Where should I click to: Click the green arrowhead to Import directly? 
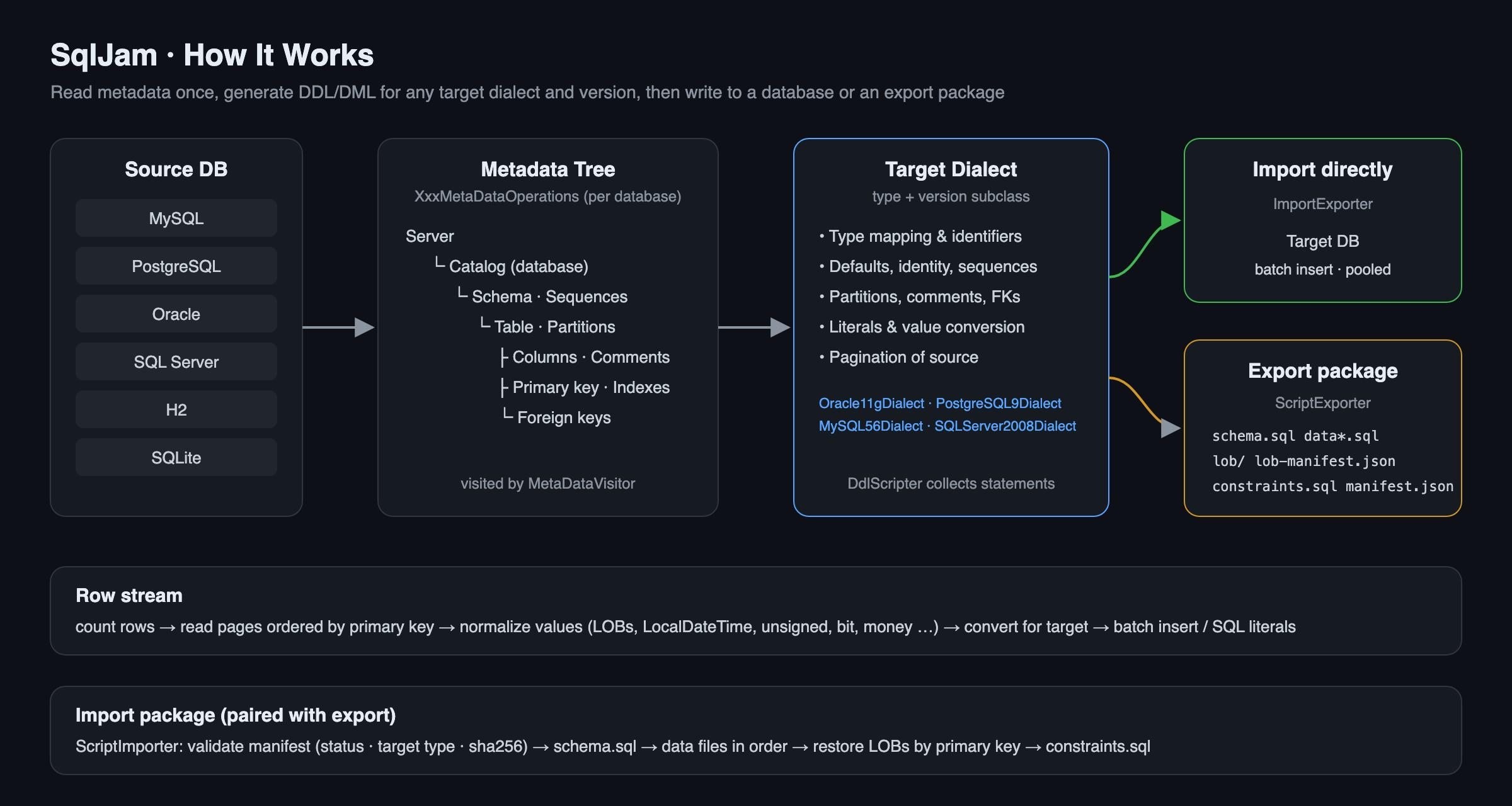coord(1171,220)
